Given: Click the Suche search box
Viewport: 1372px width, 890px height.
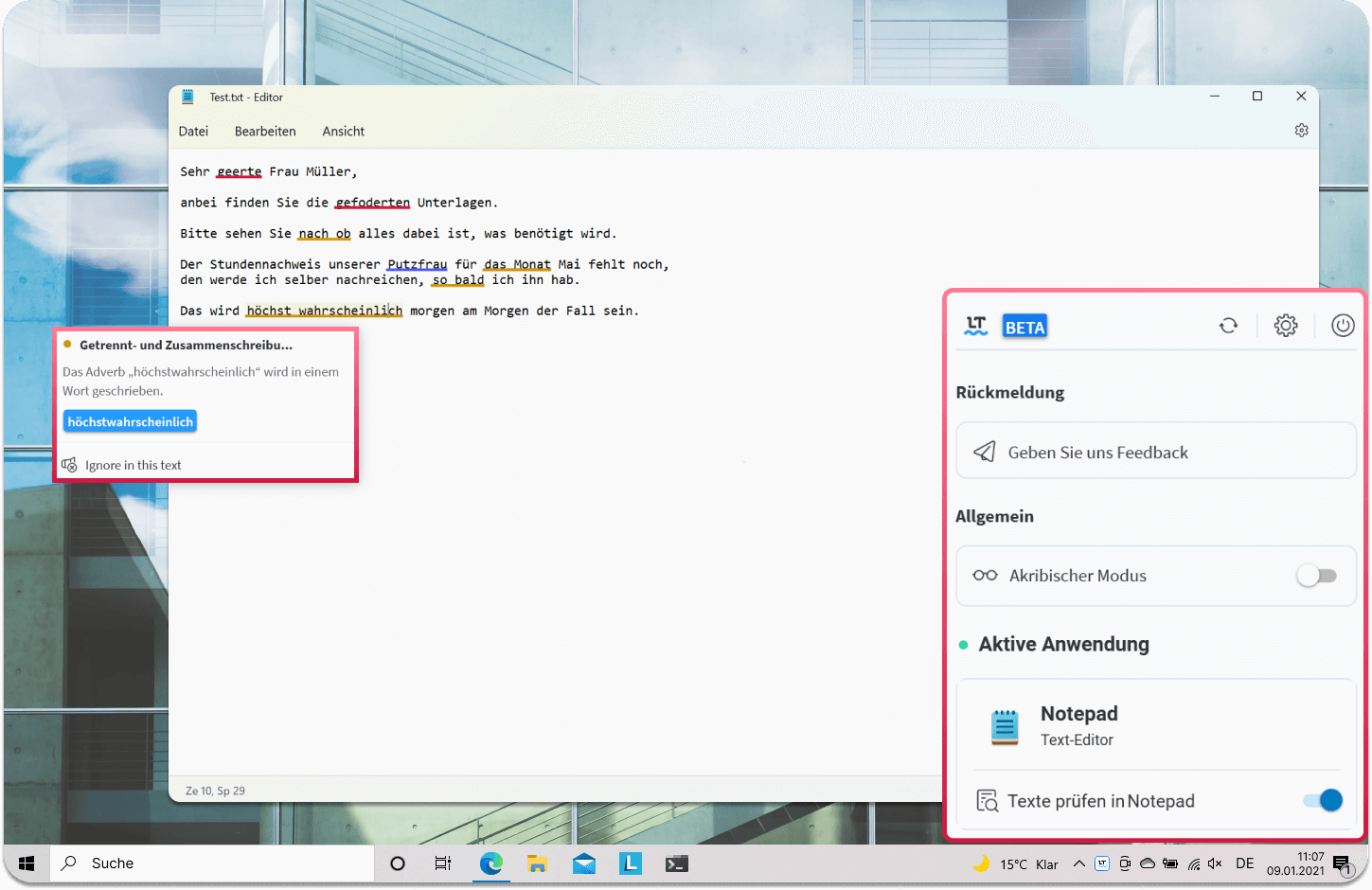Looking at the screenshot, I should [213, 863].
